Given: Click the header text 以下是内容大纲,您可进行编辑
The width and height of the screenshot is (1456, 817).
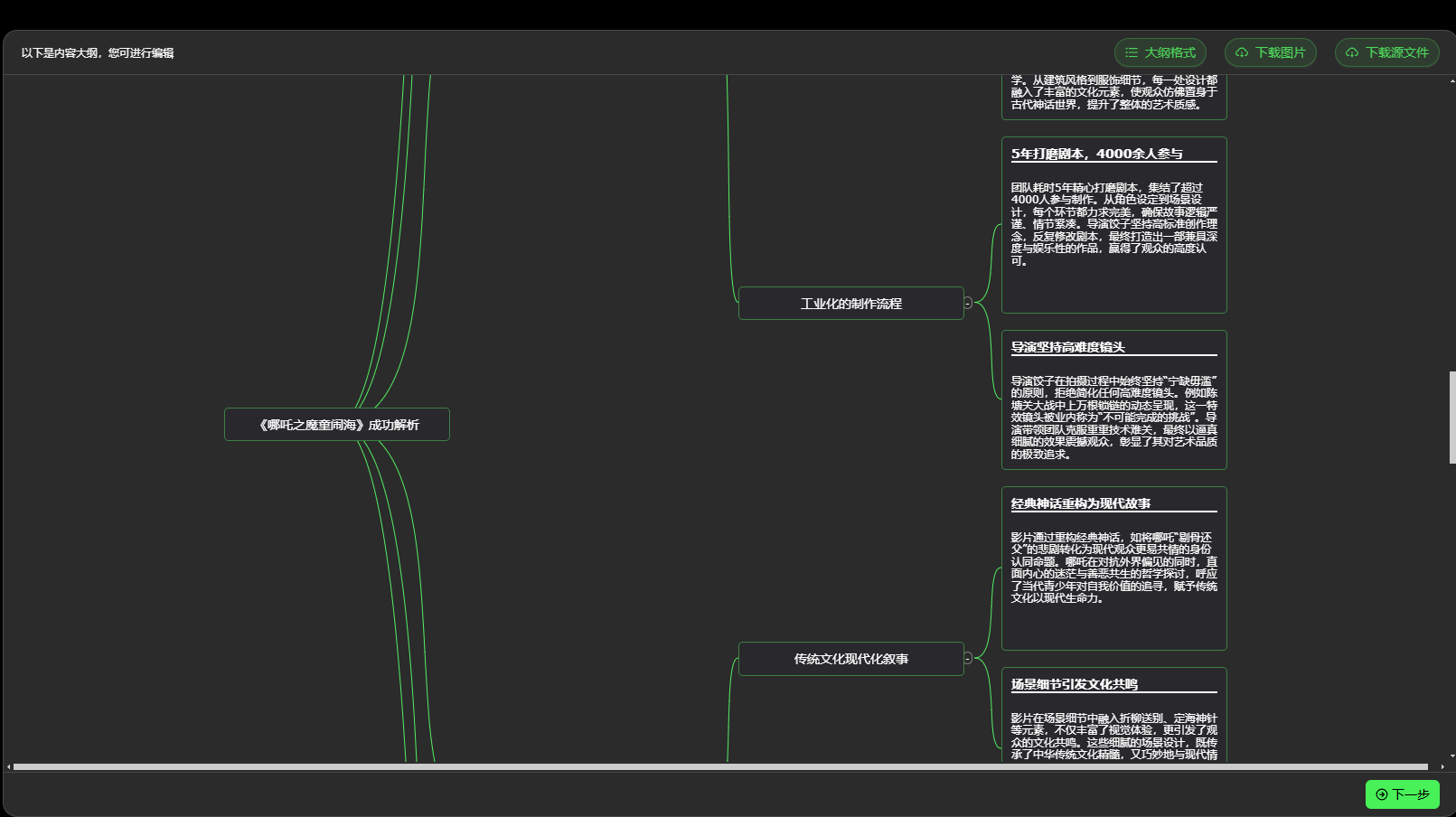Looking at the screenshot, I should 98,53.
